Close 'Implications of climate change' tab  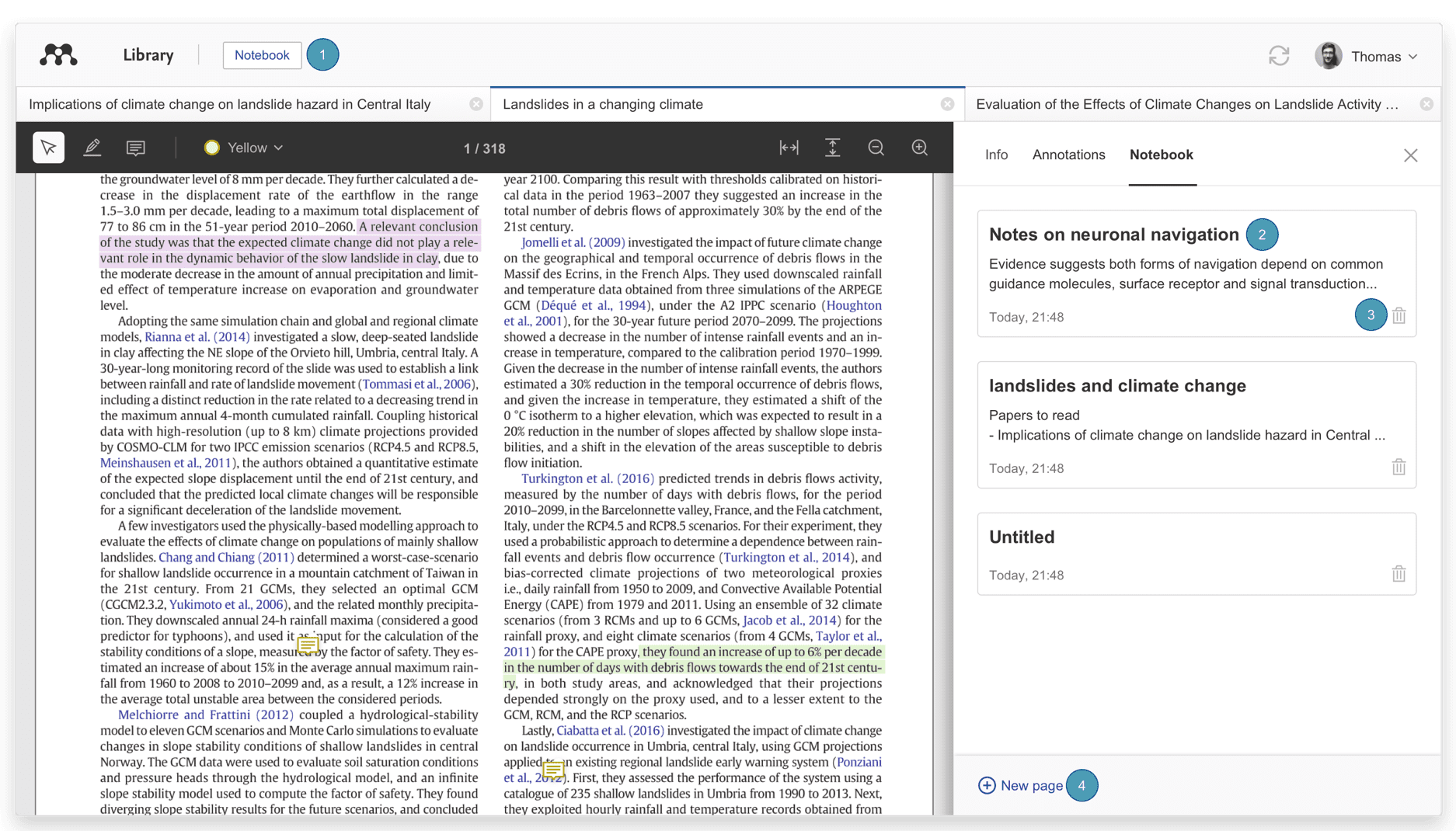pos(476,104)
